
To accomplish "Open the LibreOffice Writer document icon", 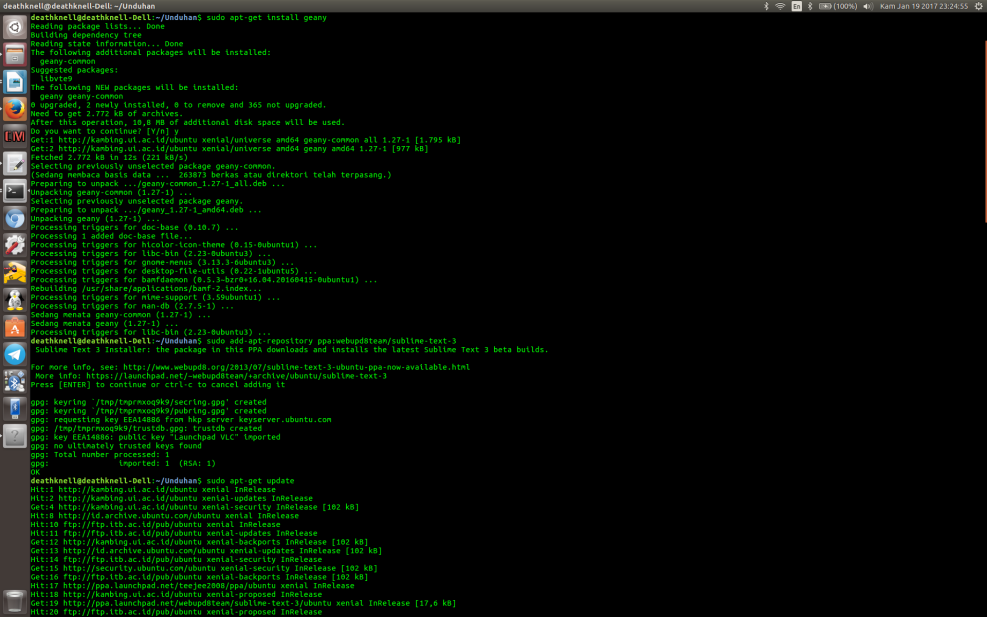I will pyautogui.click(x=14, y=81).
